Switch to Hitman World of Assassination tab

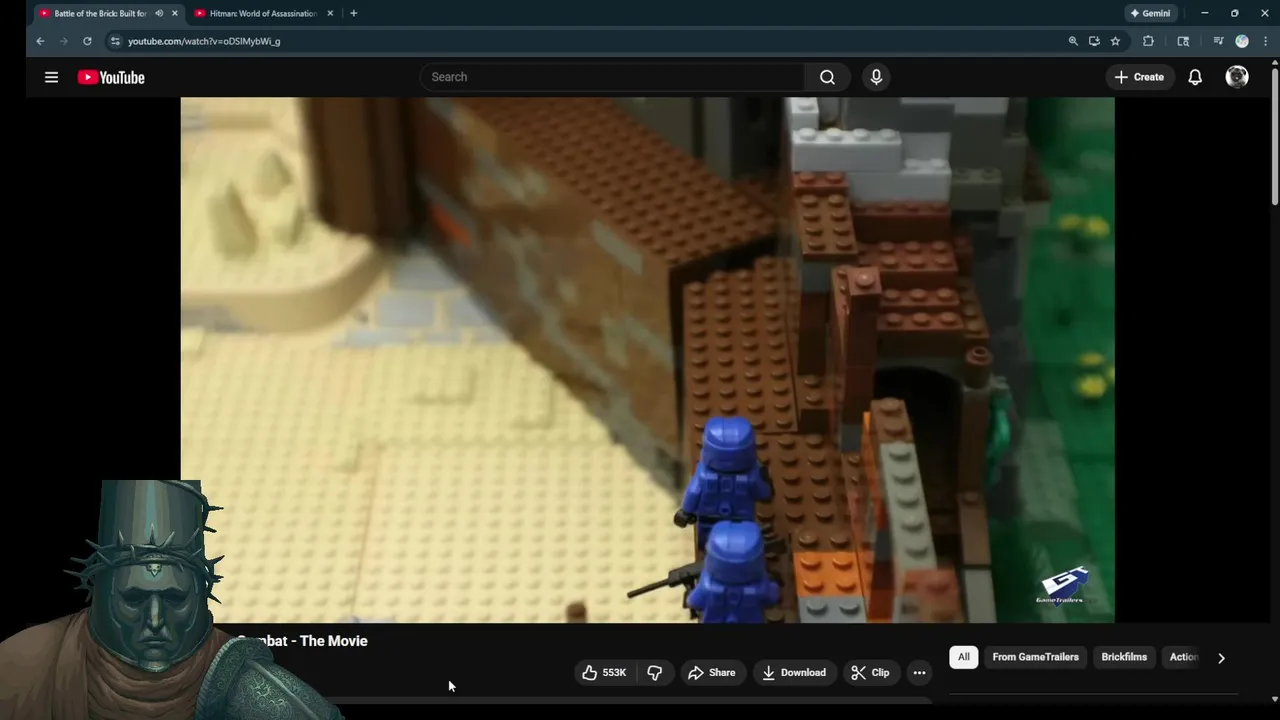point(263,13)
